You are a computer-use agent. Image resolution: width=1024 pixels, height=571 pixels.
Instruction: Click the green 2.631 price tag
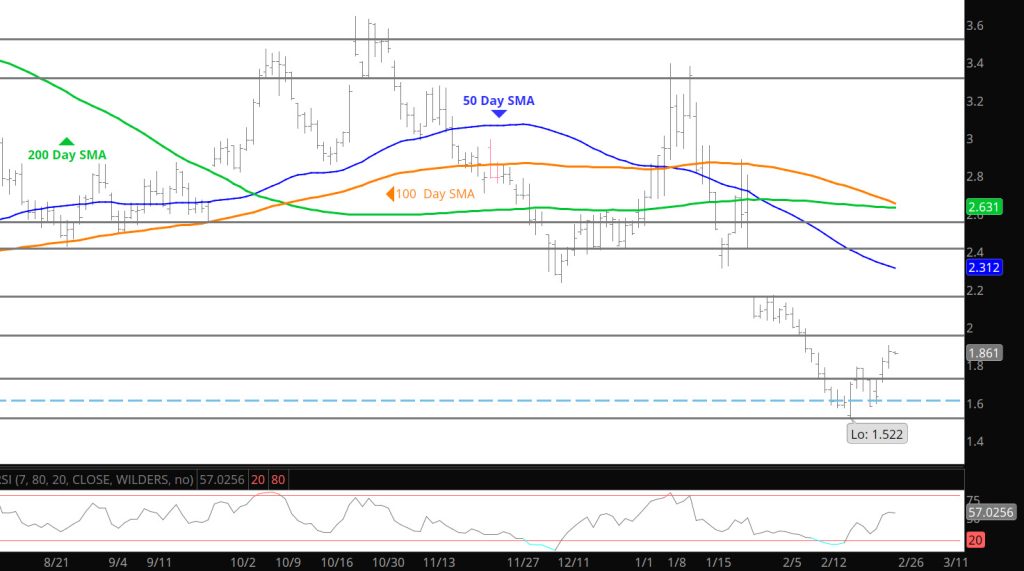coord(984,208)
